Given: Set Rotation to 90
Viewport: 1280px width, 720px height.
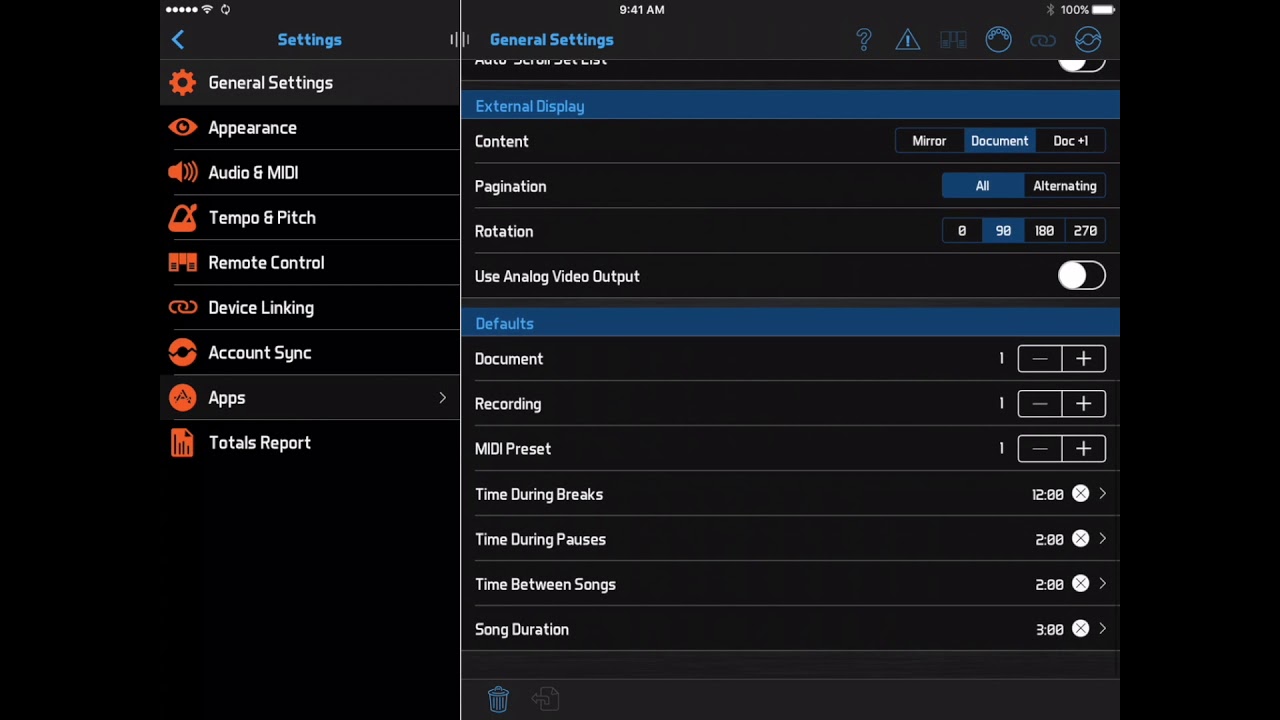Looking at the screenshot, I should click(1003, 231).
